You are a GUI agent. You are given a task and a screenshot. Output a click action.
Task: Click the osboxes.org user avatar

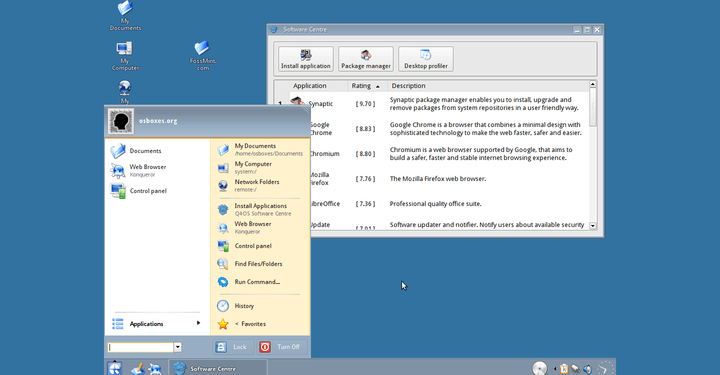[121, 121]
